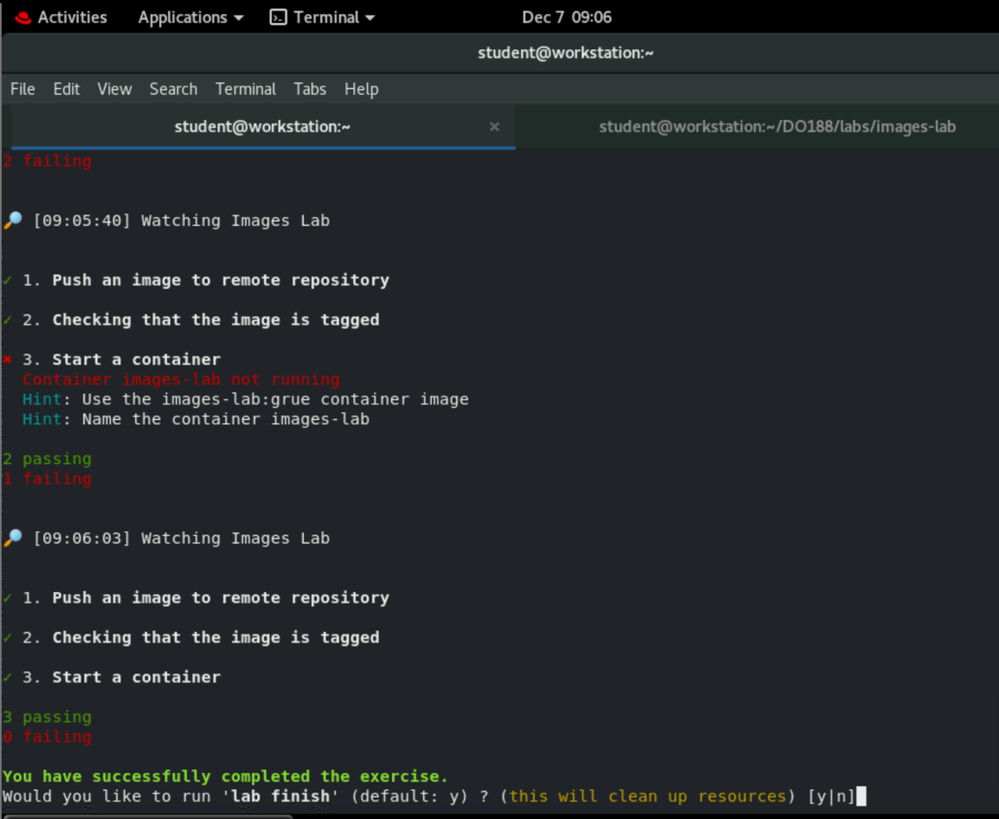The image size is (999, 819).
Task: Click the magnifier icon beside 09:05:40 entry
Action: 13,221
